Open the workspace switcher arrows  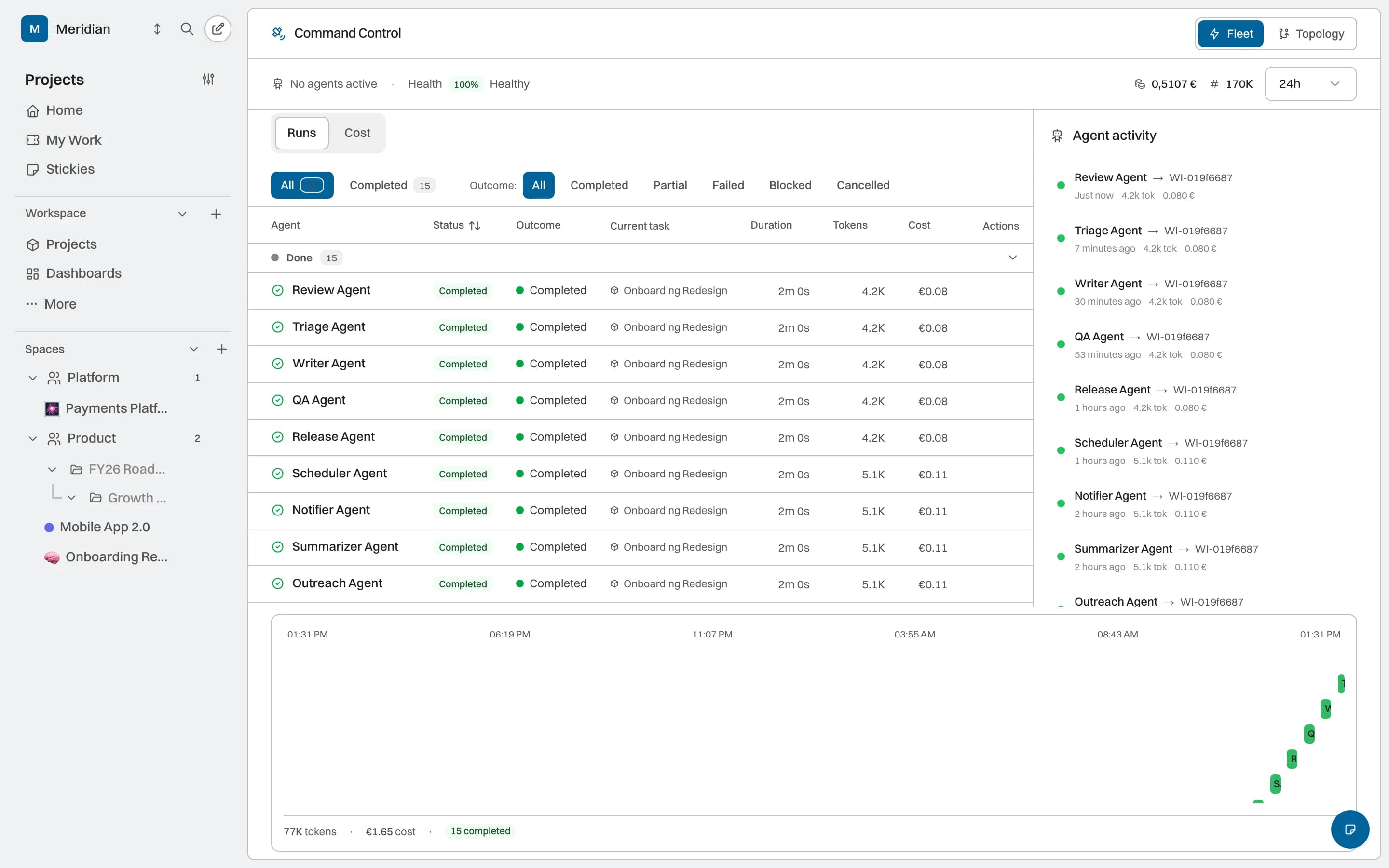pos(157,29)
